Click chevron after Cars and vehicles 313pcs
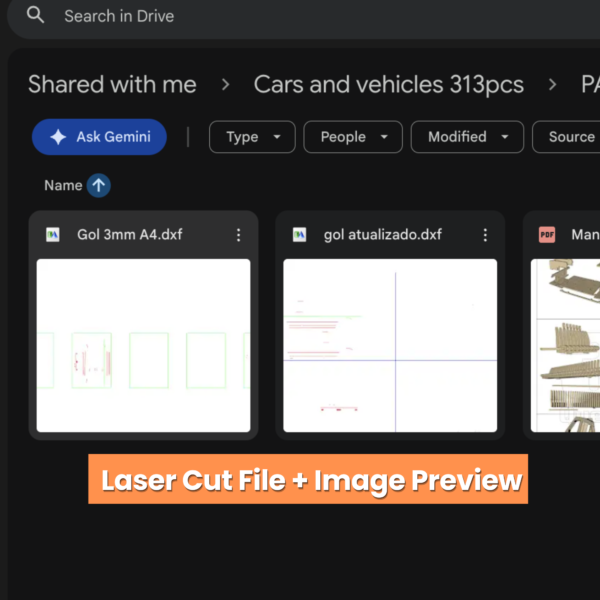The height and width of the screenshot is (600, 600). [x=552, y=85]
